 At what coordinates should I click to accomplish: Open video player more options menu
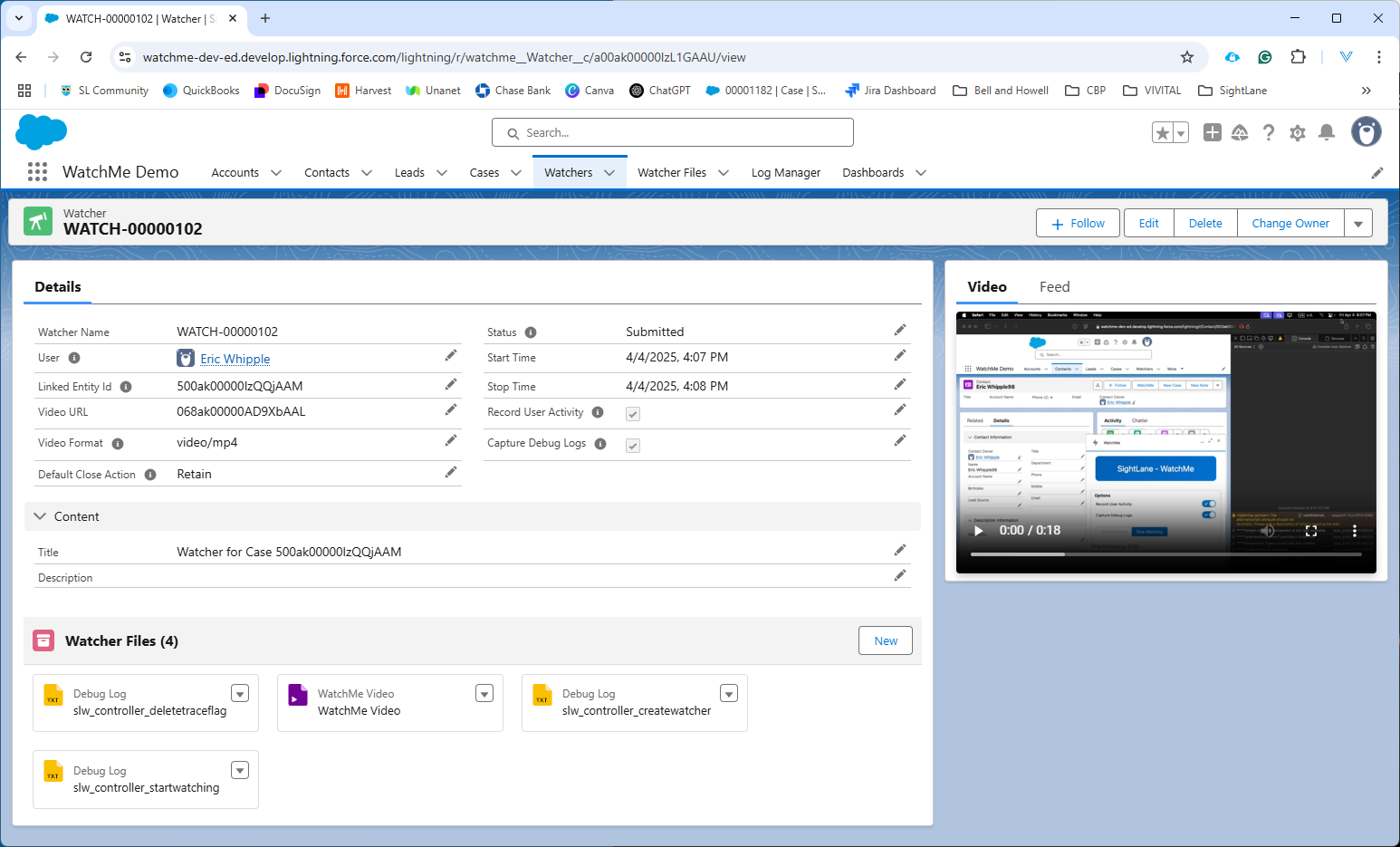1355,531
